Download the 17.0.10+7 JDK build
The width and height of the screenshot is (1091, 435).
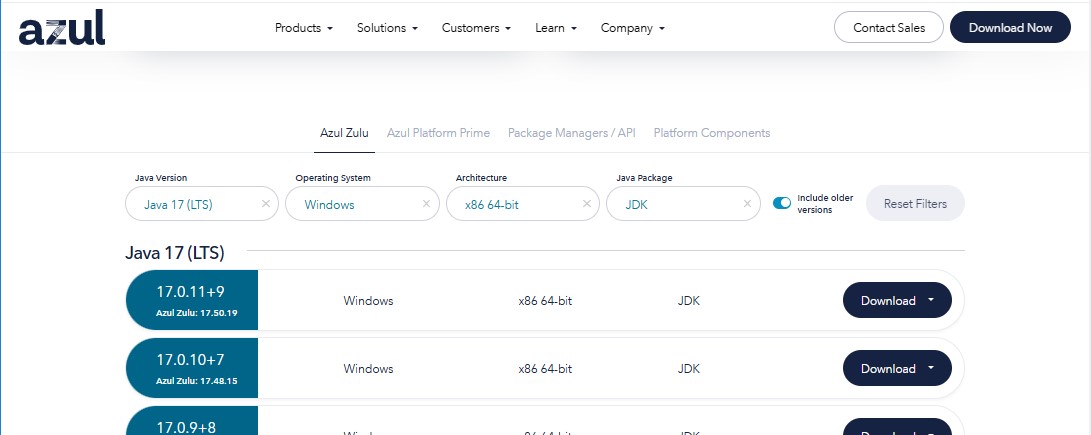(x=897, y=368)
